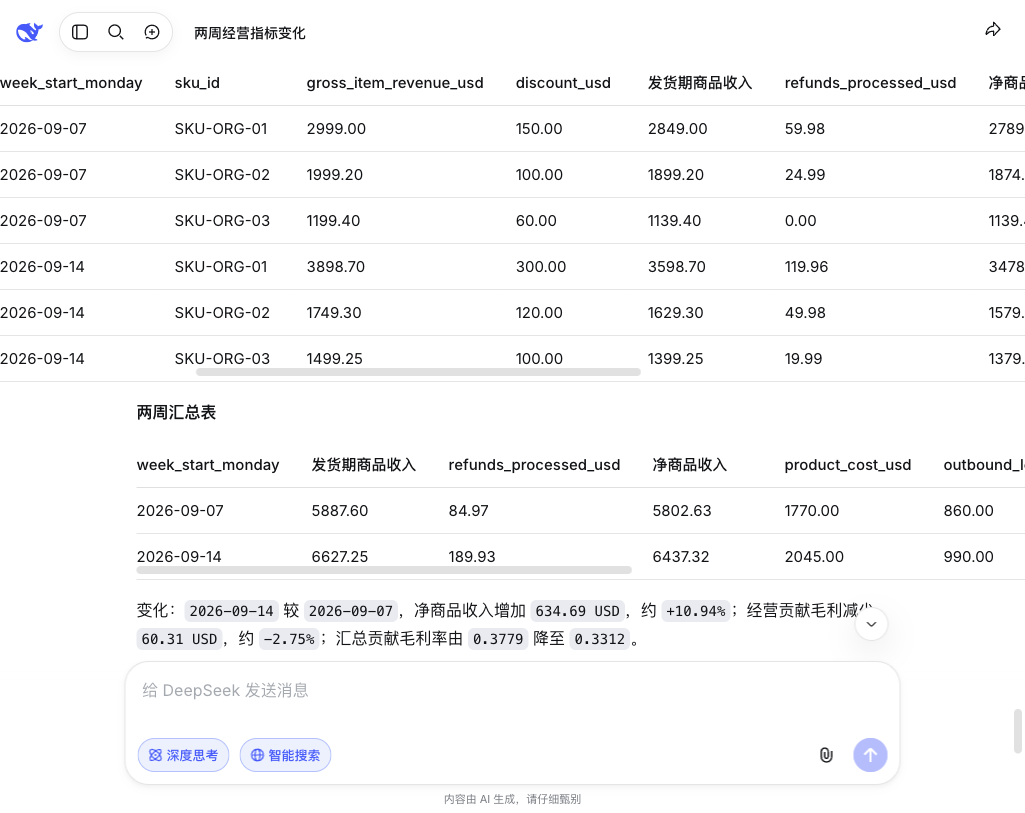Click the 净商品收入 header in summary table
The width and height of the screenshot is (1025, 813).
click(690, 465)
